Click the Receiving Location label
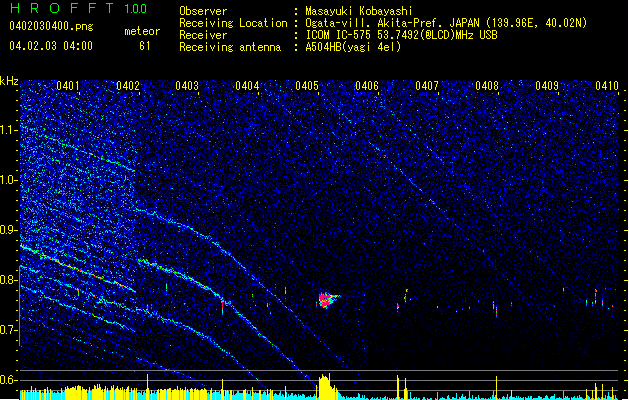Screen dimensions: 629x400 [233, 23]
